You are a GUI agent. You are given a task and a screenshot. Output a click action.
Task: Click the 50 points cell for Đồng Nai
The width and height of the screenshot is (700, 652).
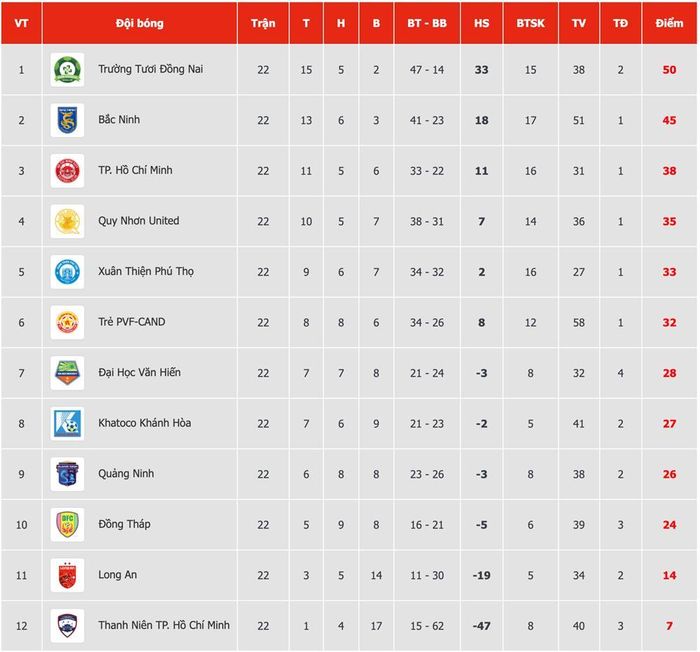coord(669,70)
